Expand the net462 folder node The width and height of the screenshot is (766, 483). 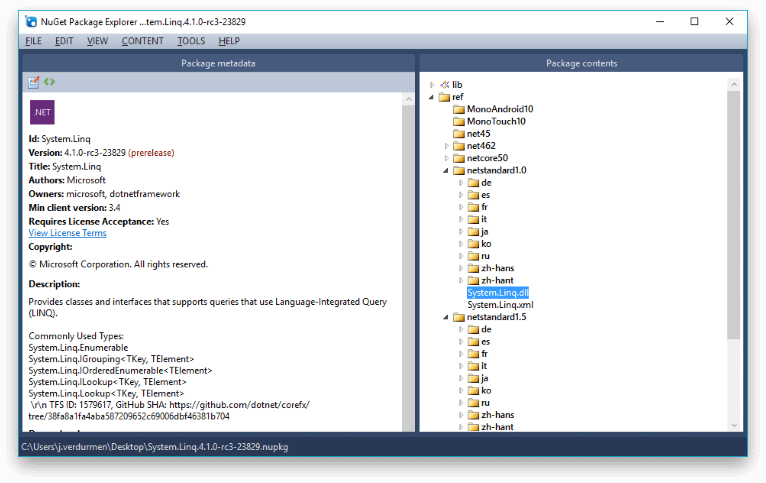446,146
